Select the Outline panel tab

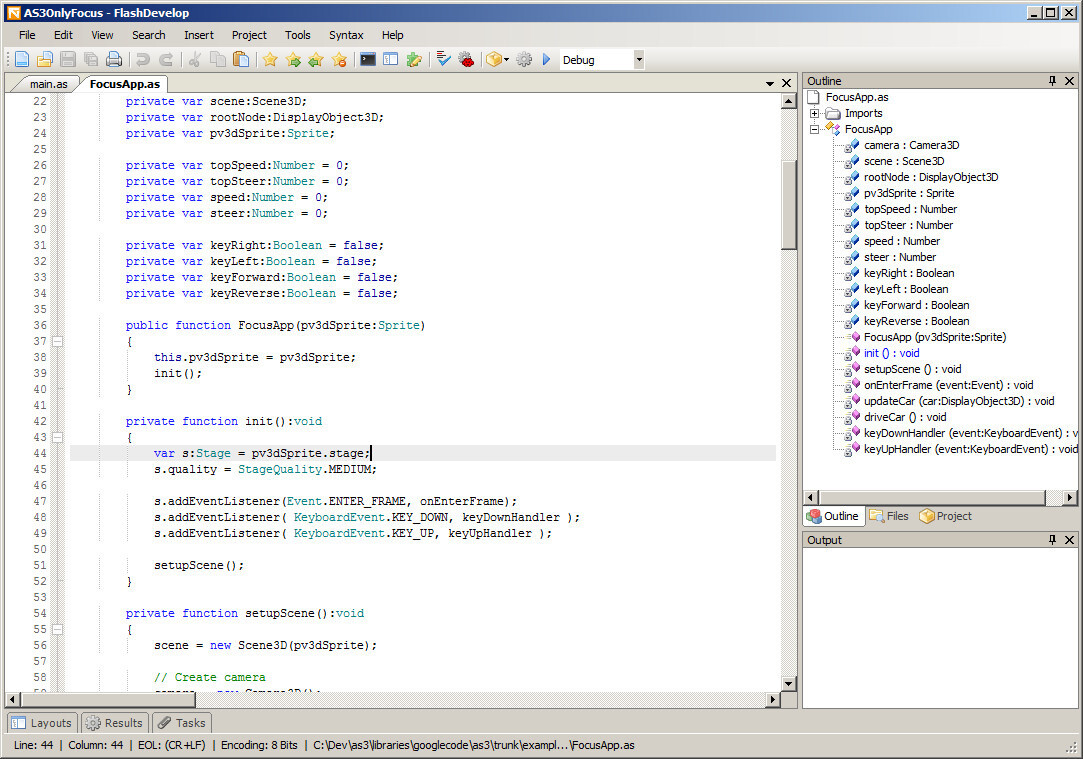coord(833,516)
